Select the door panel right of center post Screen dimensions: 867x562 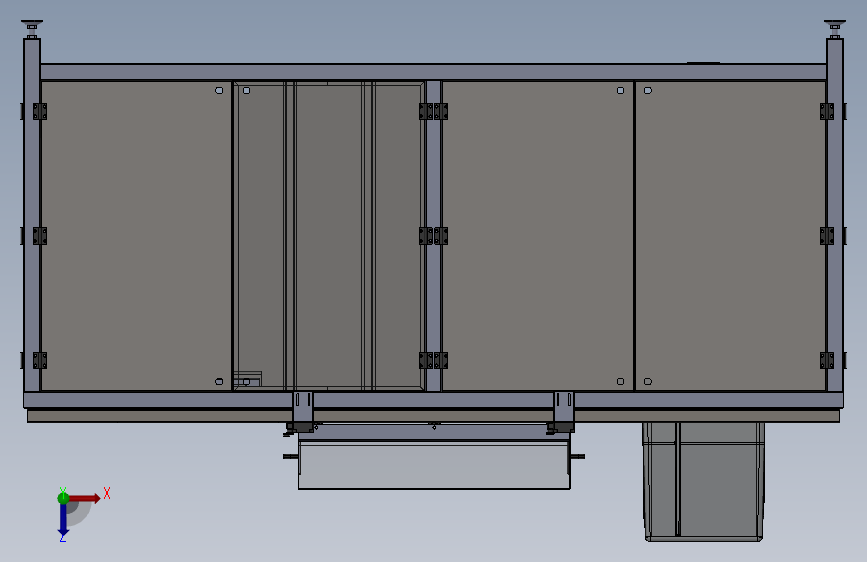tap(537, 236)
